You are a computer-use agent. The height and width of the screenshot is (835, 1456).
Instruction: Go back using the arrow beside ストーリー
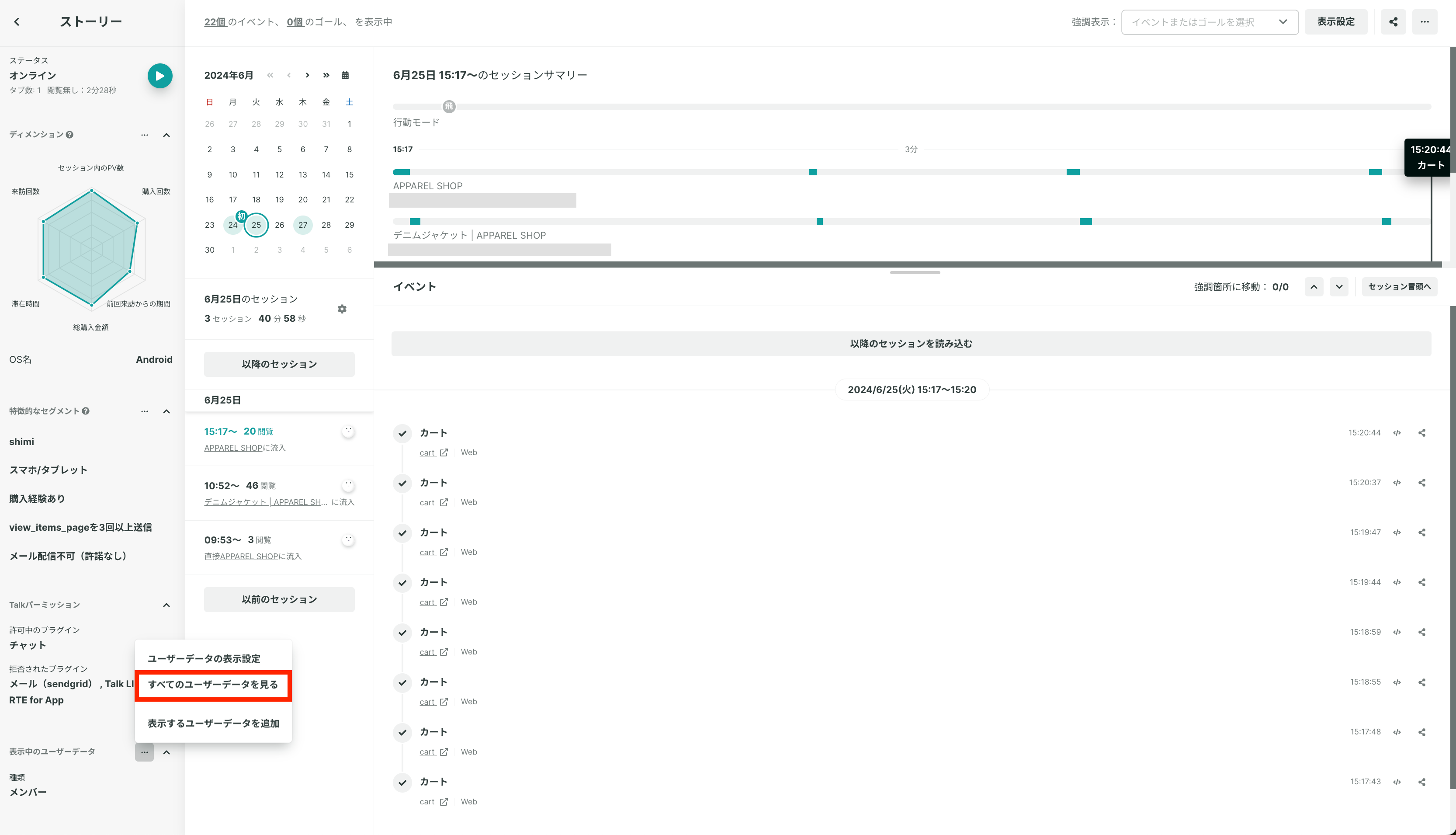(17, 22)
